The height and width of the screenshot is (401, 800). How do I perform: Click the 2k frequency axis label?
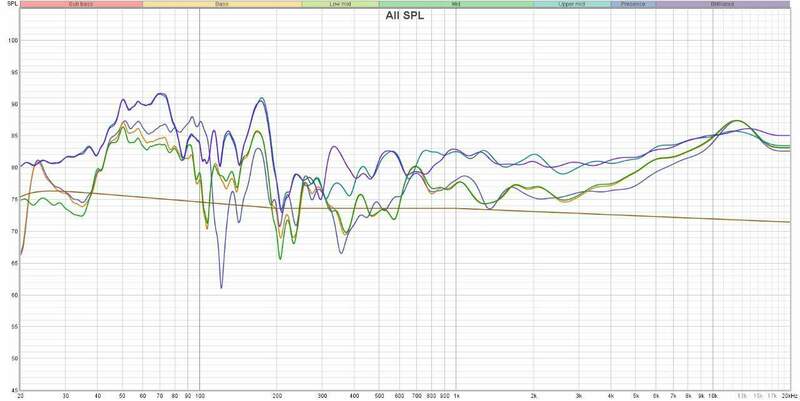534,396
